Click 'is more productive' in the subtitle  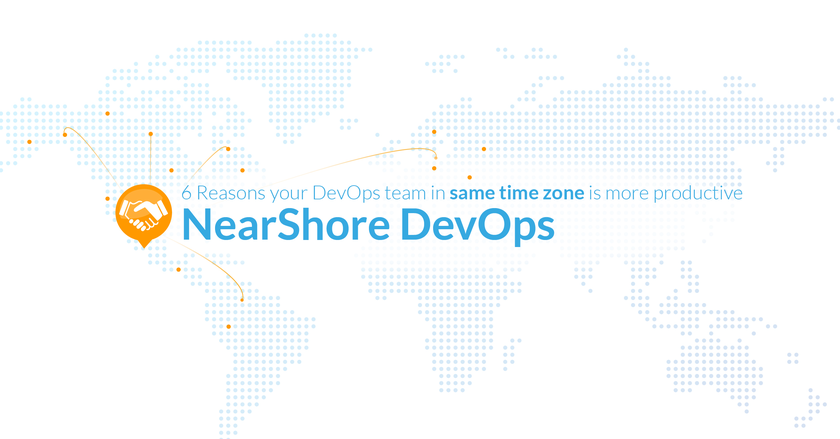pos(665,193)
